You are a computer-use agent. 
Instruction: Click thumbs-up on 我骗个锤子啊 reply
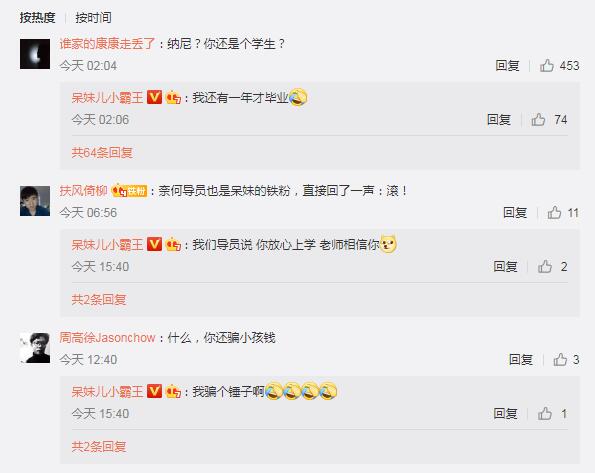point(545,413)
